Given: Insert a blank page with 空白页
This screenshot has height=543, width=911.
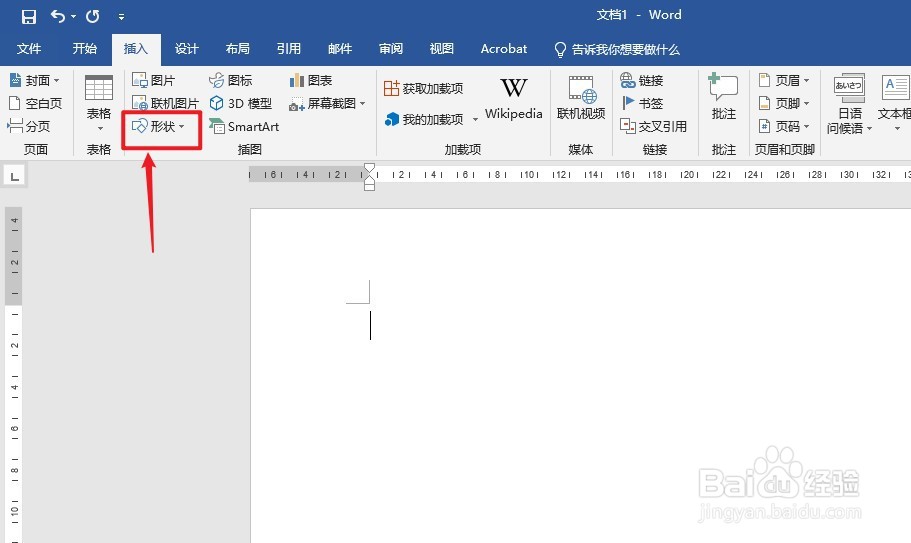Looking at the screenshot, I should (x=35, y=103).
